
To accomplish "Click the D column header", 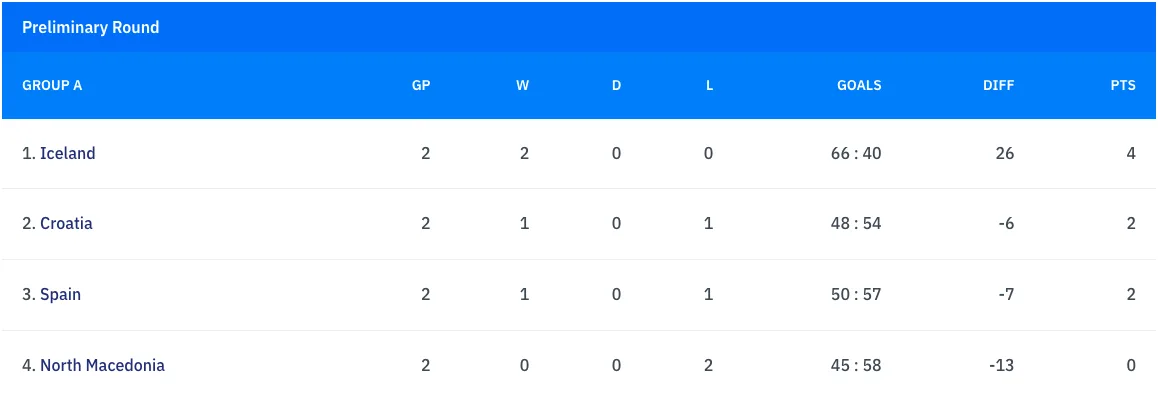I will [x=616, y=85].
